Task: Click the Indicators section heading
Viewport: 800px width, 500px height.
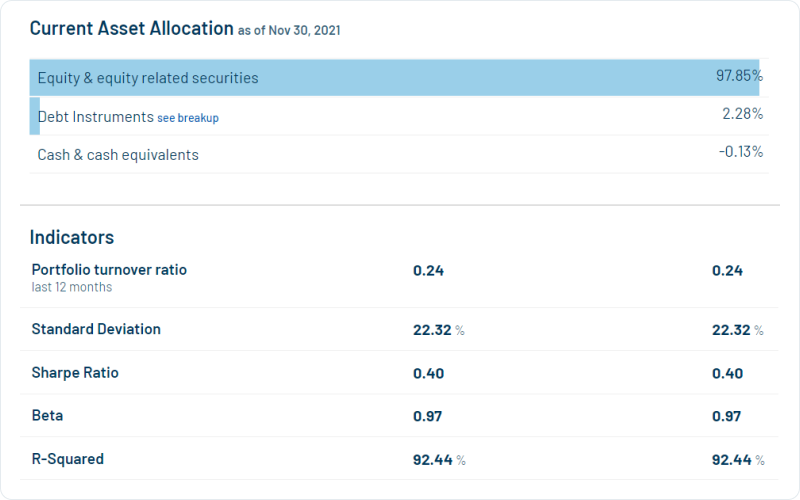Action: point(72,238)
